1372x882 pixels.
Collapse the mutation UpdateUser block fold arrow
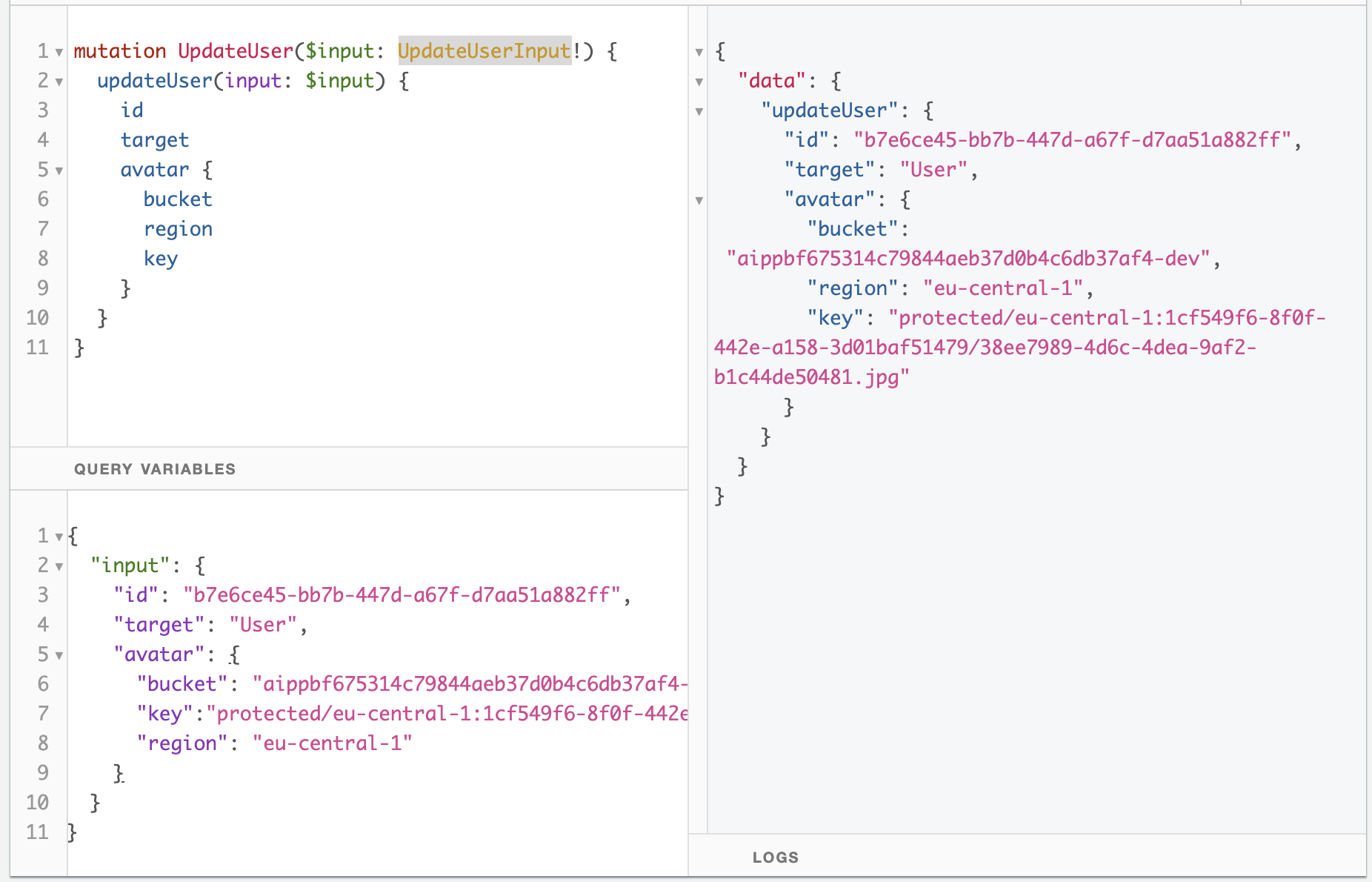59,50
